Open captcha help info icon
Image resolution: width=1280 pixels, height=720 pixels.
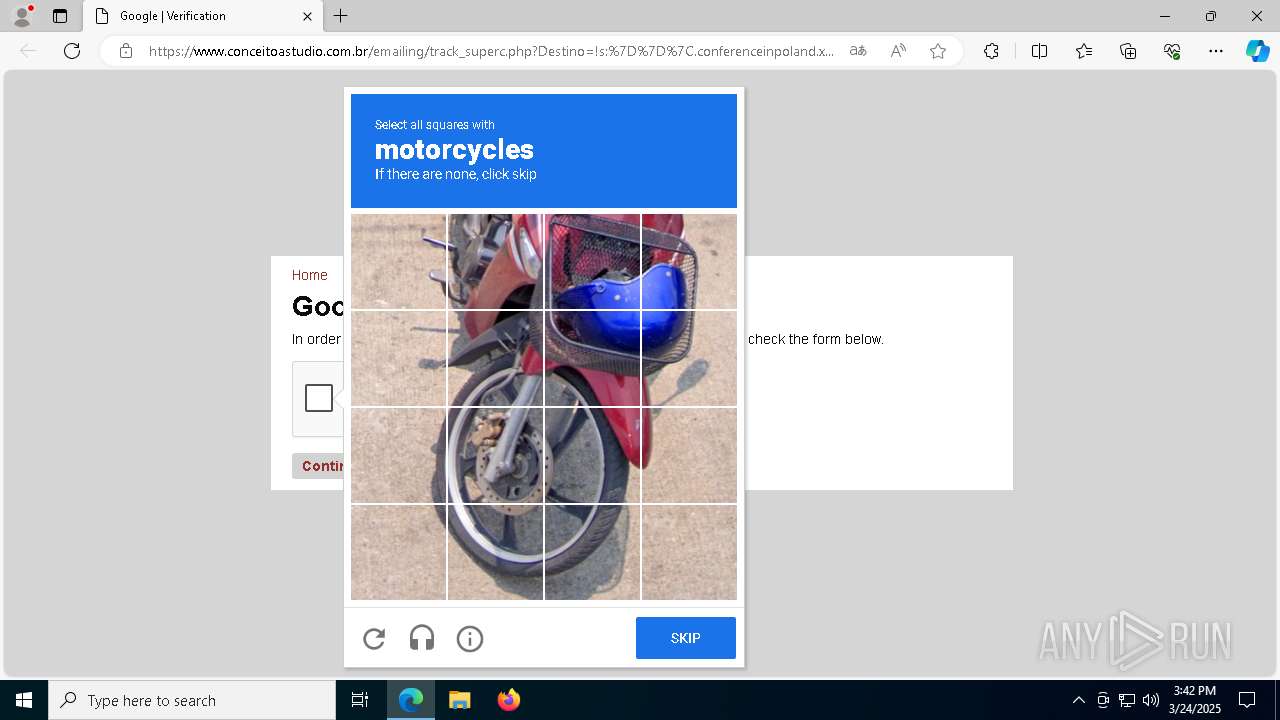pos(470,639)
